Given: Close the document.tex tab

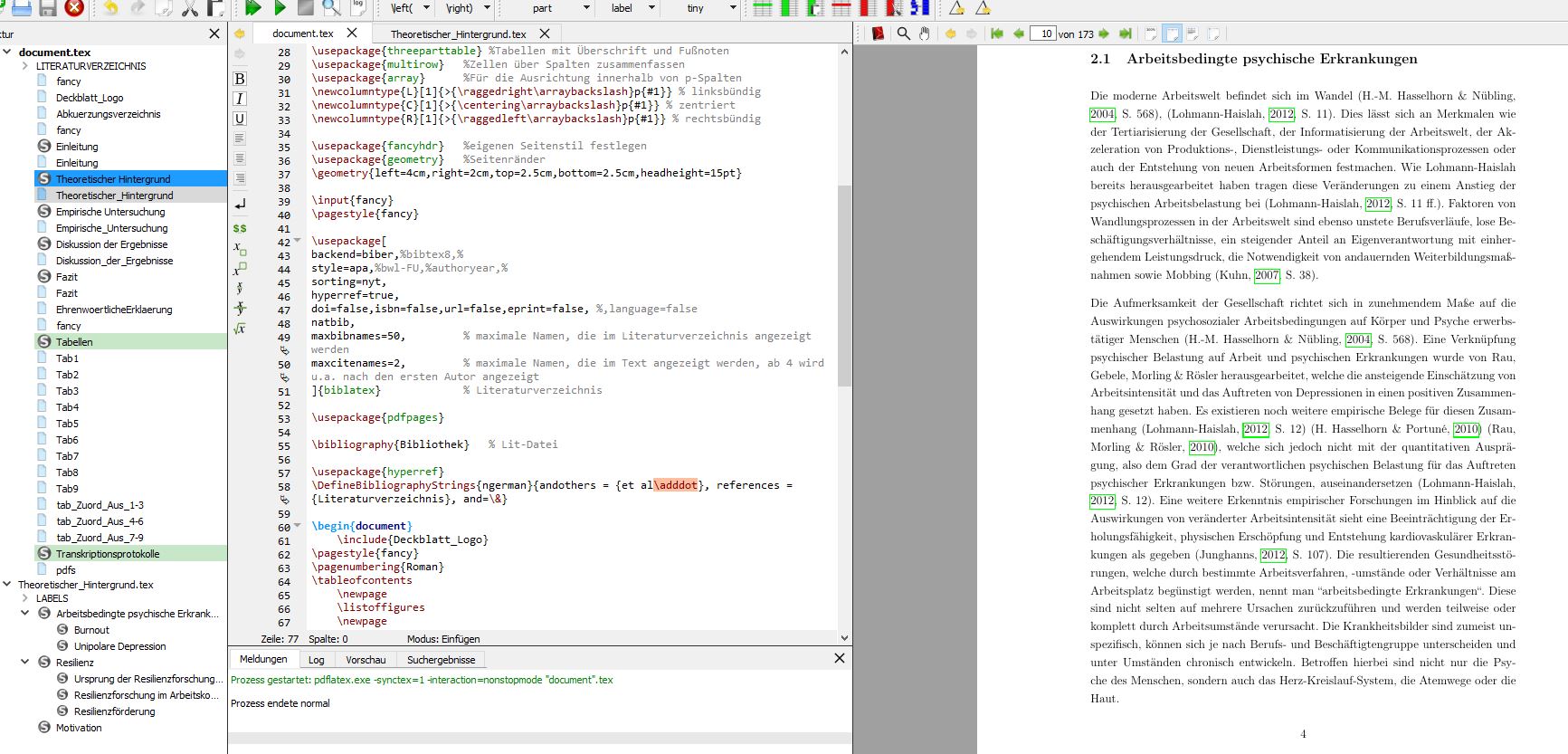Looking at the screenshot, I should coord(352,33).
